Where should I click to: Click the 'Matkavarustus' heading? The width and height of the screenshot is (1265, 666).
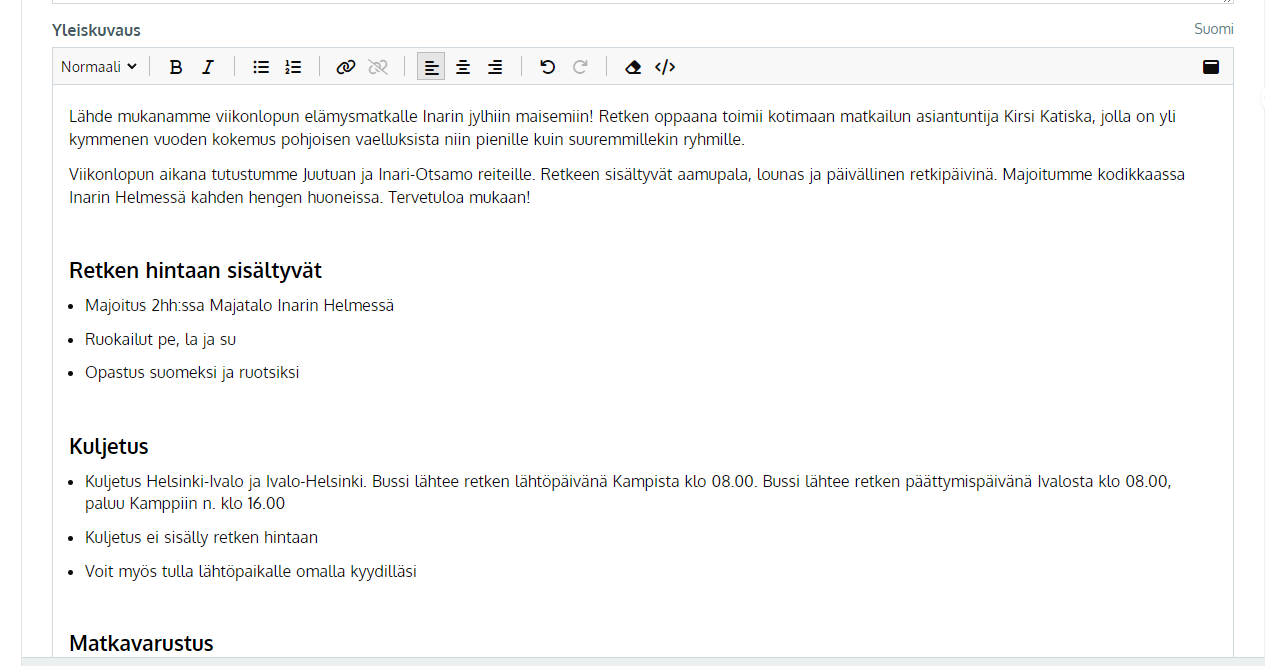pos(141,643)
